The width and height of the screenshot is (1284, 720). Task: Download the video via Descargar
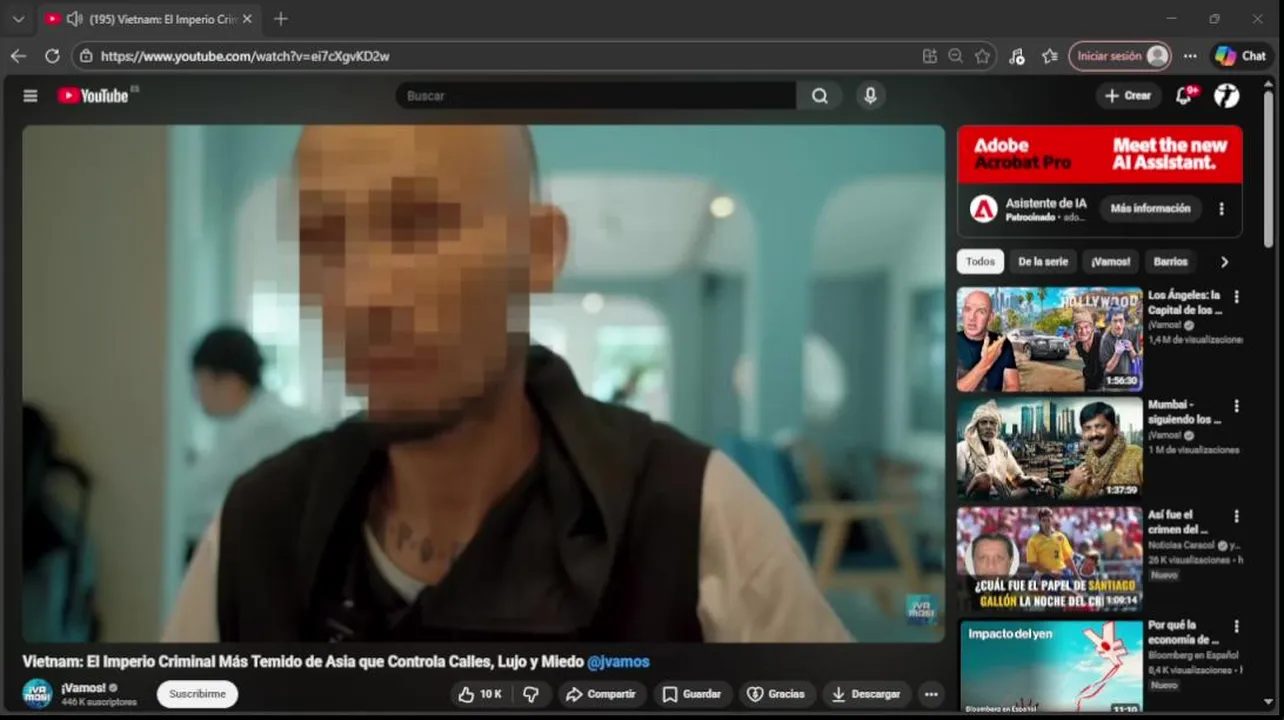click(866, 694)
